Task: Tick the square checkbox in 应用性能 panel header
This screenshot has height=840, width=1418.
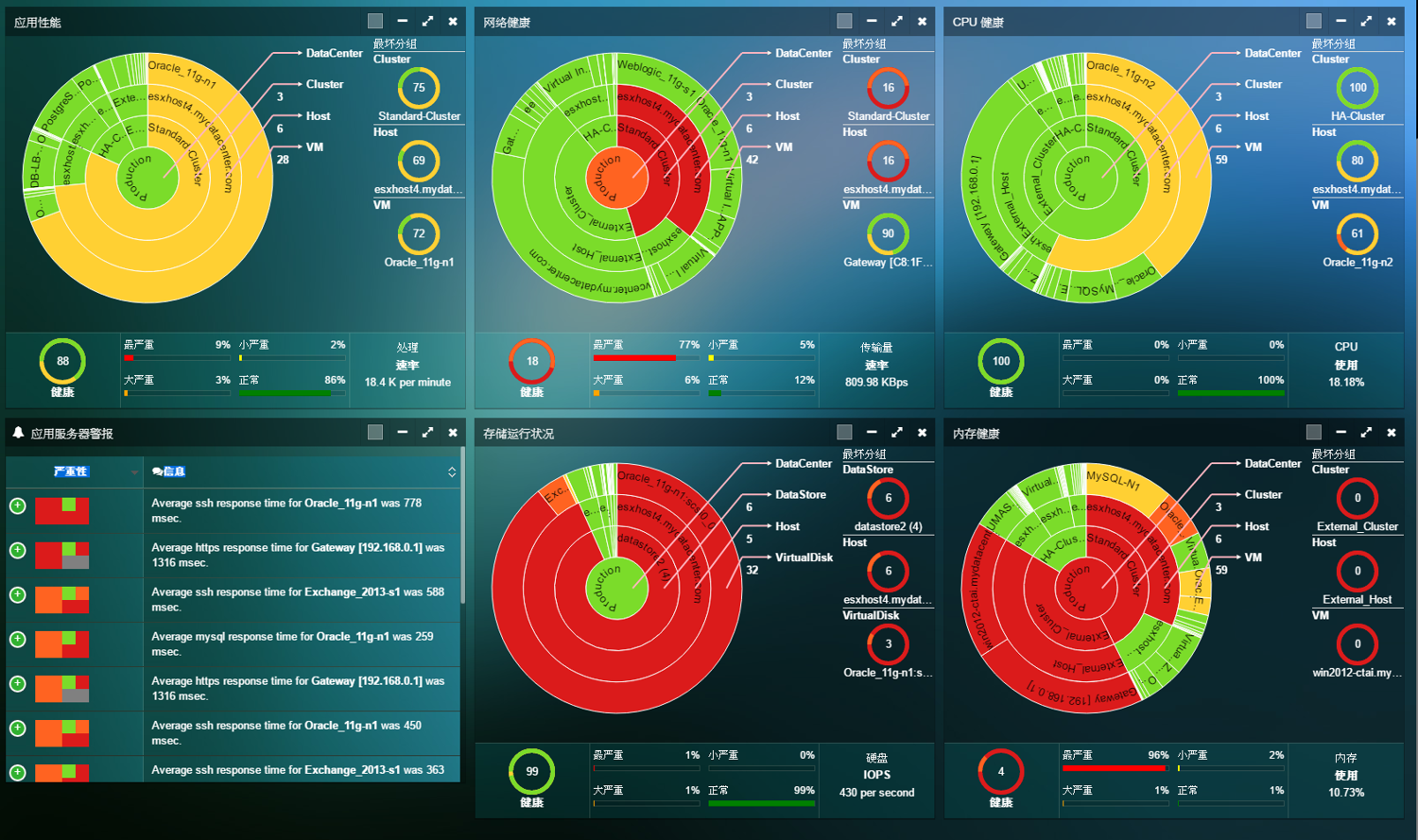Action: click(375, 21)
